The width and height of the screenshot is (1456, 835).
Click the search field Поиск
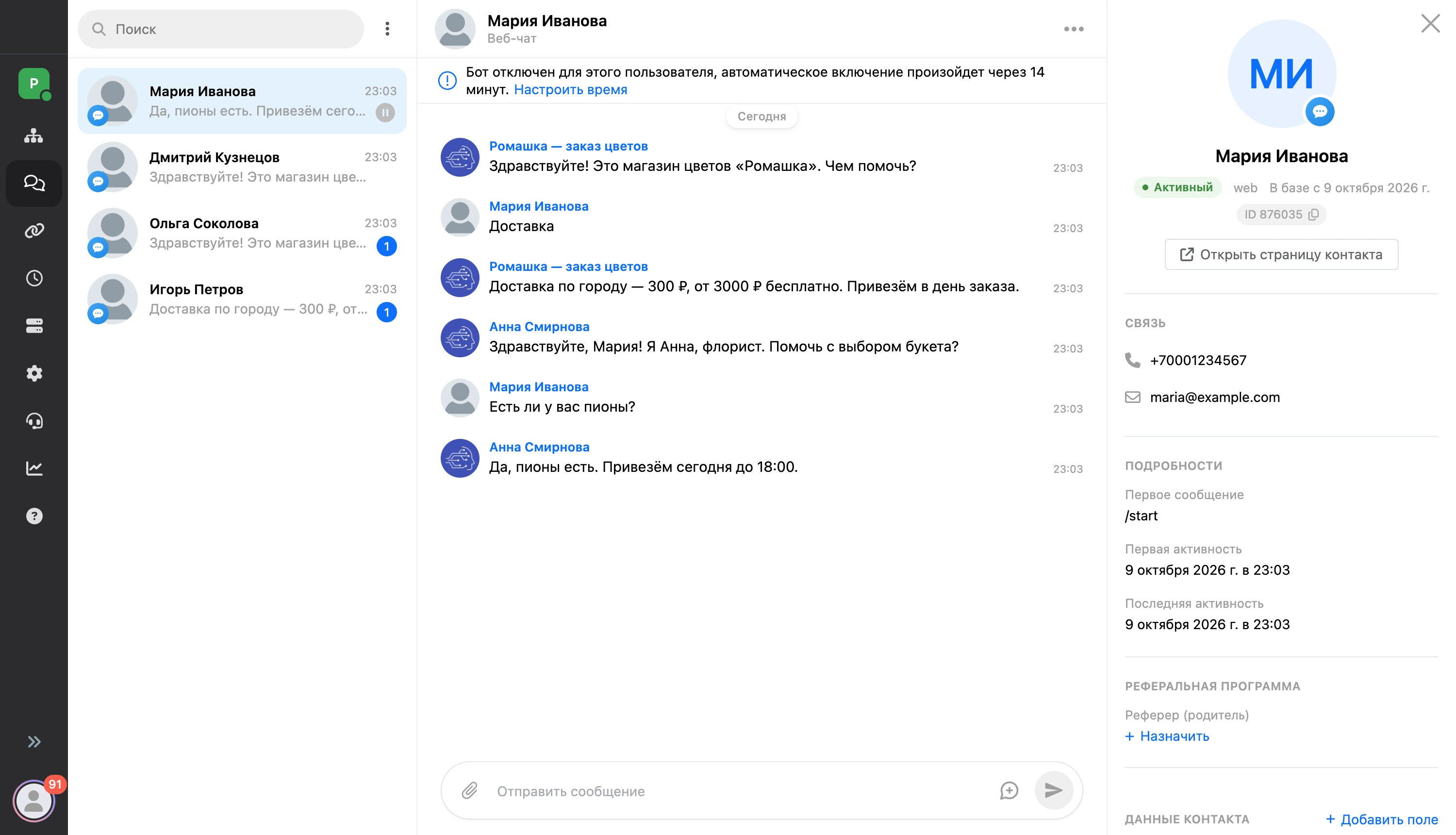221,29
